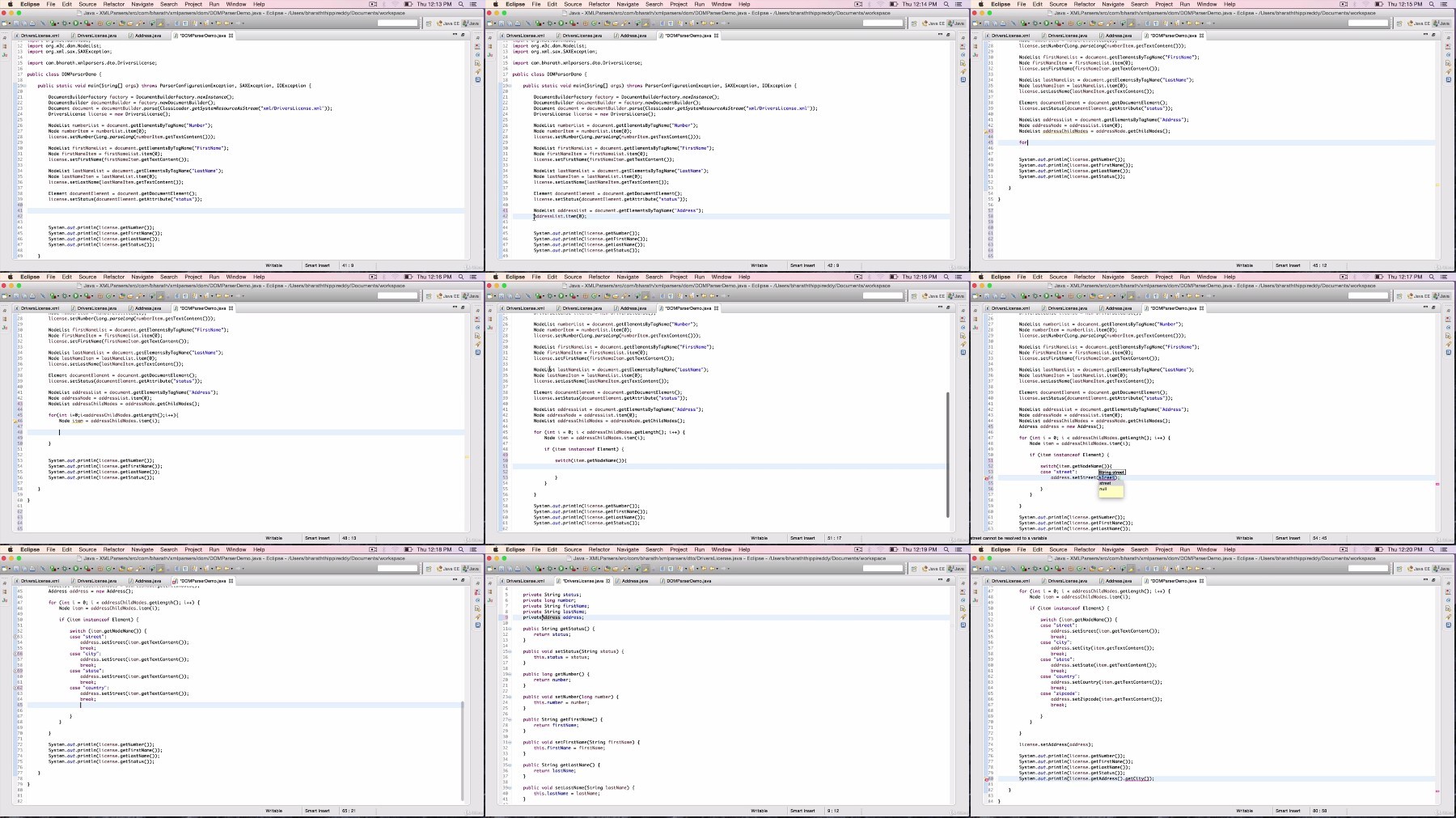Click Quick Access field in 12:15 PM window

coord(1368,23)
